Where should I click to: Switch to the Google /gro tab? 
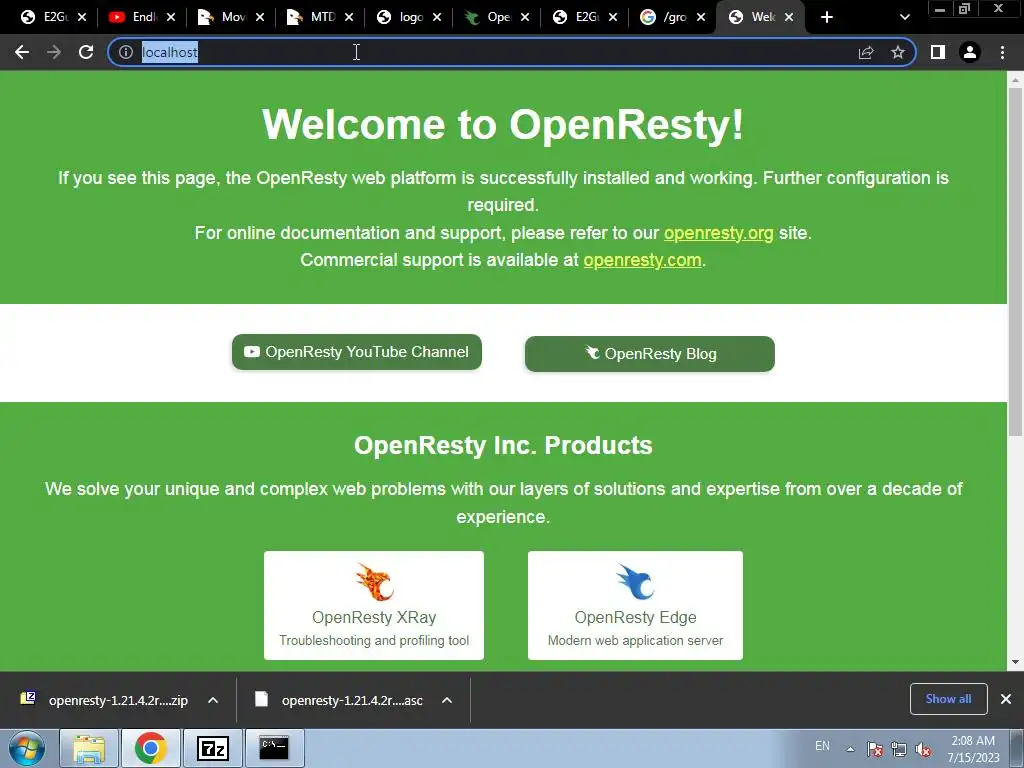click(665, 17)
